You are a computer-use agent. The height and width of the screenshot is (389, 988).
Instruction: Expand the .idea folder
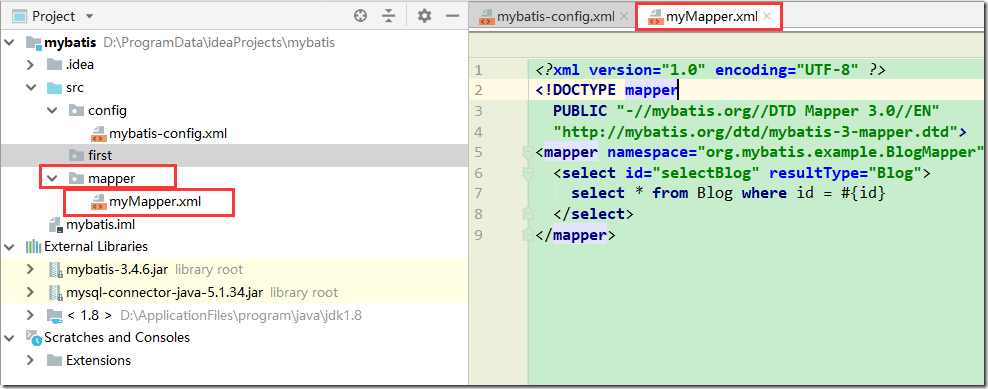(x=30, y=64)
